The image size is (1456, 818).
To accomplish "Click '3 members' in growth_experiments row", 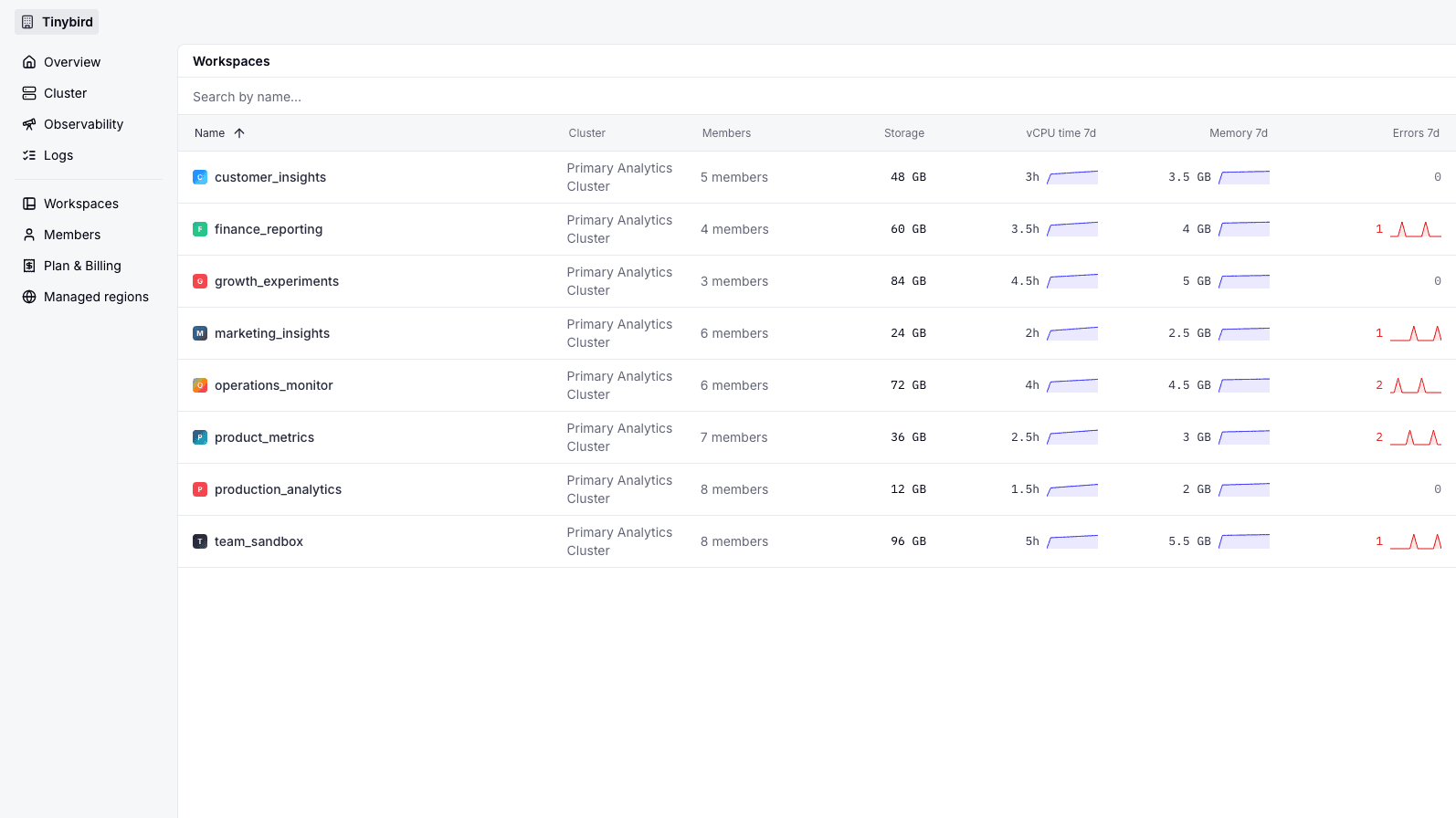I will pos(734,281).
